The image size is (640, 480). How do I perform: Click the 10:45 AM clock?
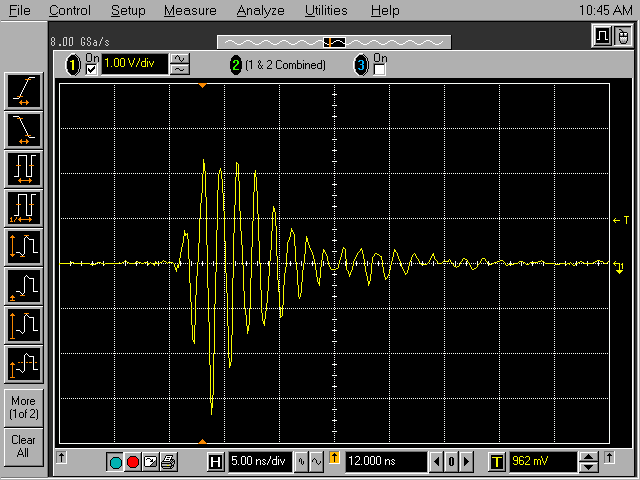click(606, 10)
